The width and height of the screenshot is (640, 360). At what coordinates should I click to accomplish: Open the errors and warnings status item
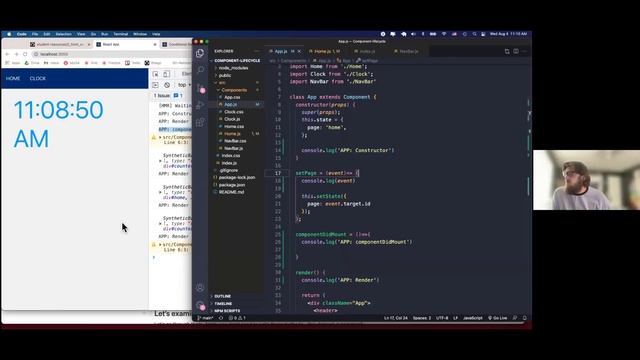click(237, 318)
